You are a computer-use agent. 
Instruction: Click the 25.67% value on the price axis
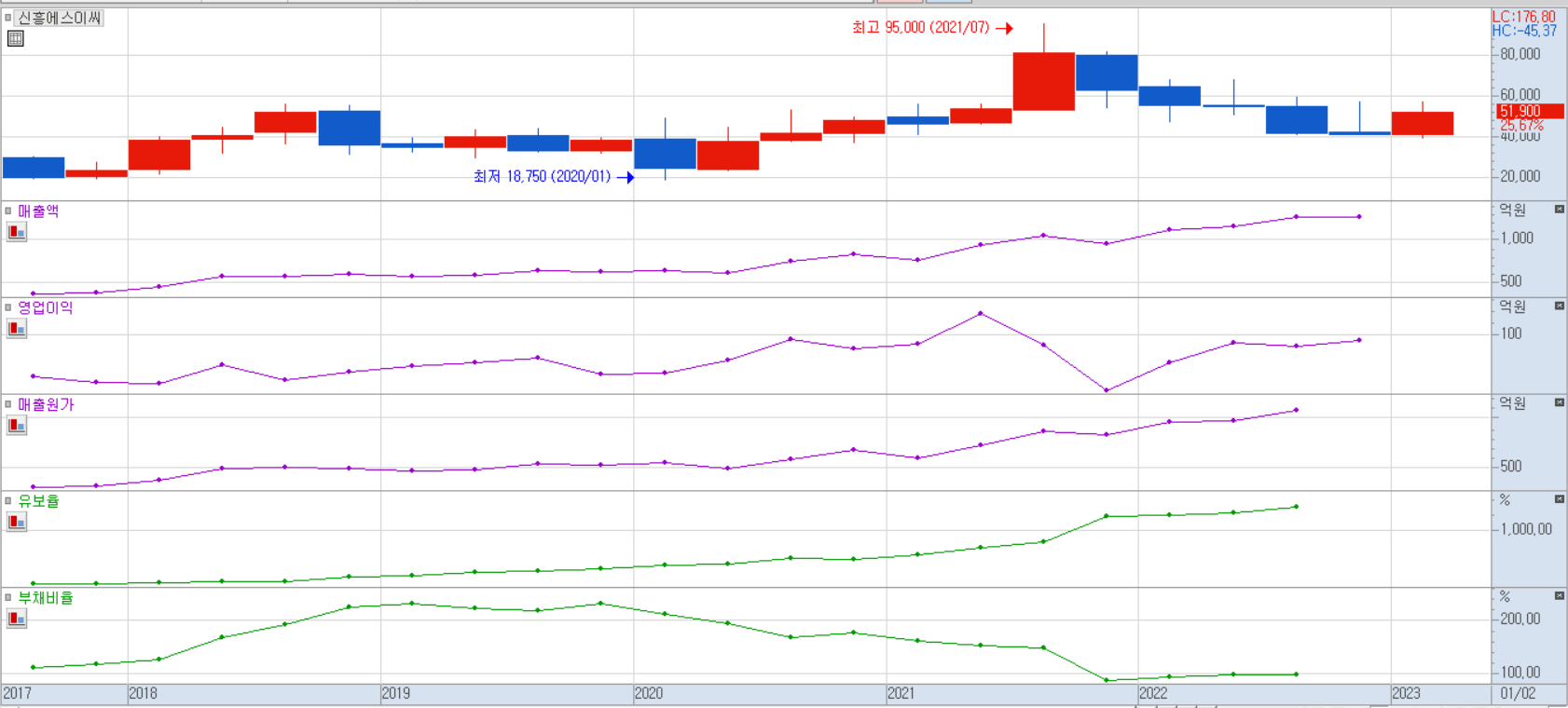pyautogui.click(x=1521, y=125)
